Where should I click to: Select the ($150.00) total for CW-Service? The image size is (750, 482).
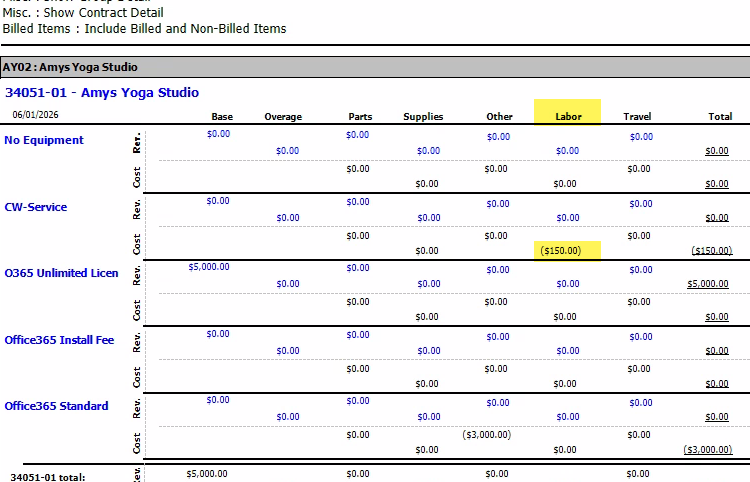pos(712,251)
